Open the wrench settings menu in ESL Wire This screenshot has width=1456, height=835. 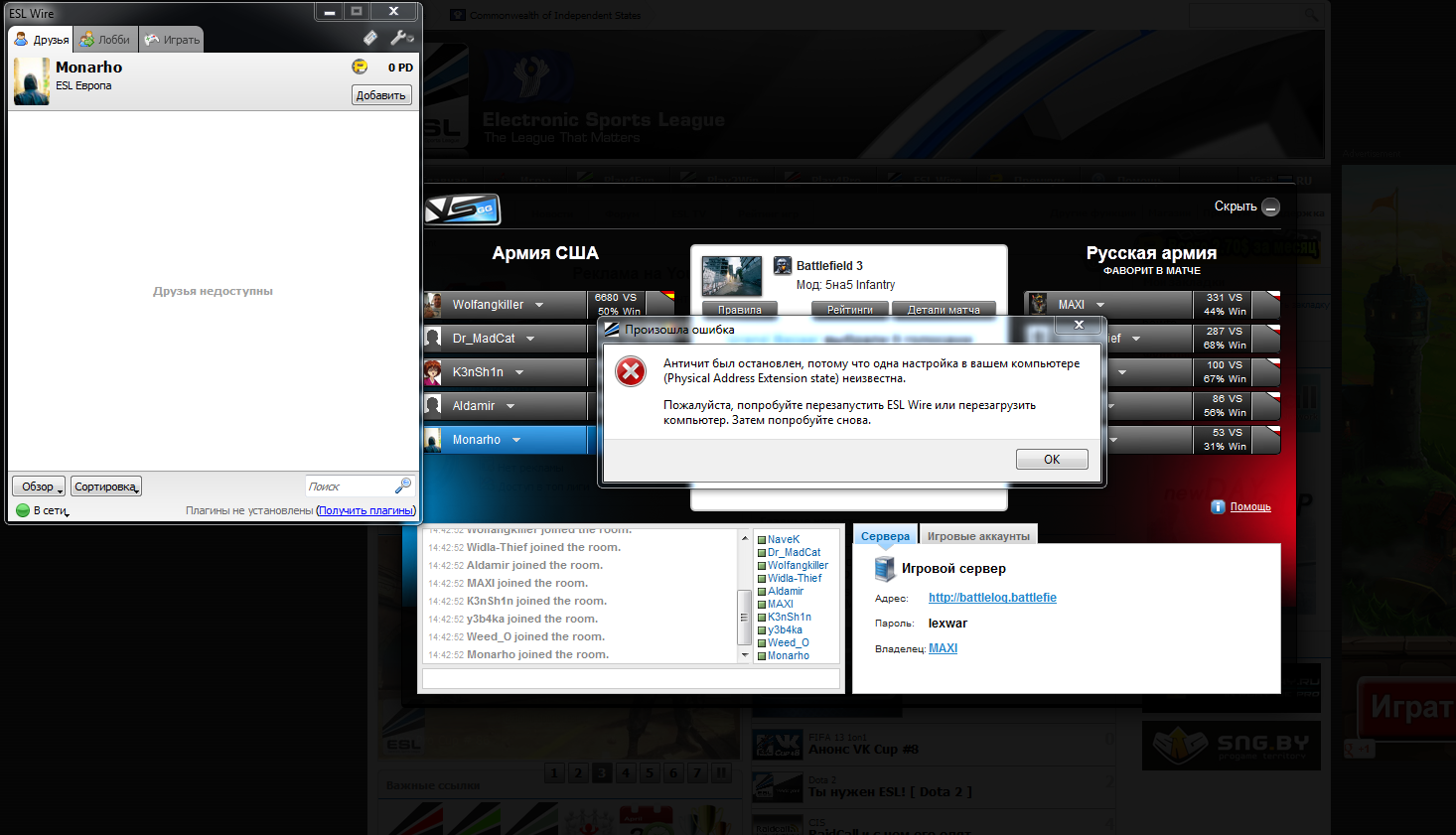tap(401, 38)
